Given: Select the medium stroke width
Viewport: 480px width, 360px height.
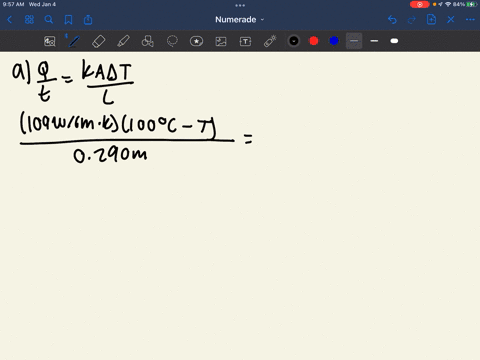Looking at the screenshot, I should (x=374, y=41).
